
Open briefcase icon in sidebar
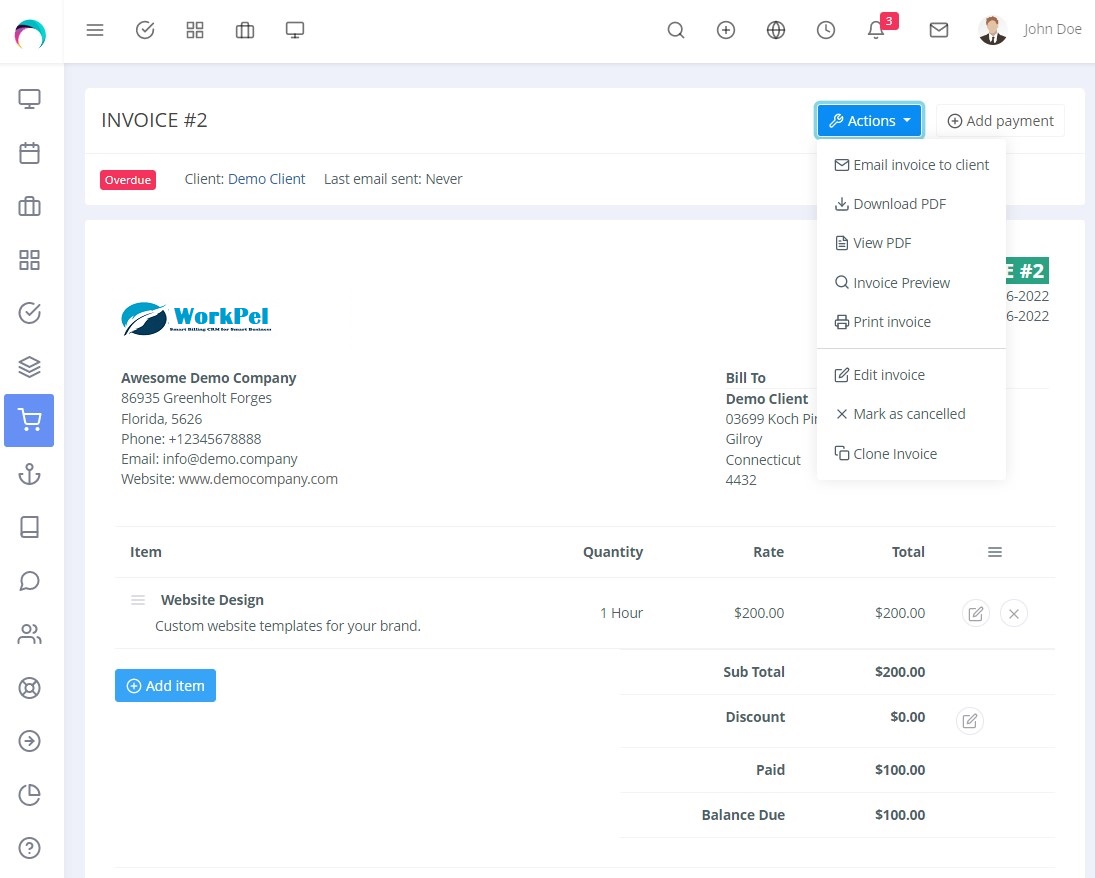coord(29,207)
